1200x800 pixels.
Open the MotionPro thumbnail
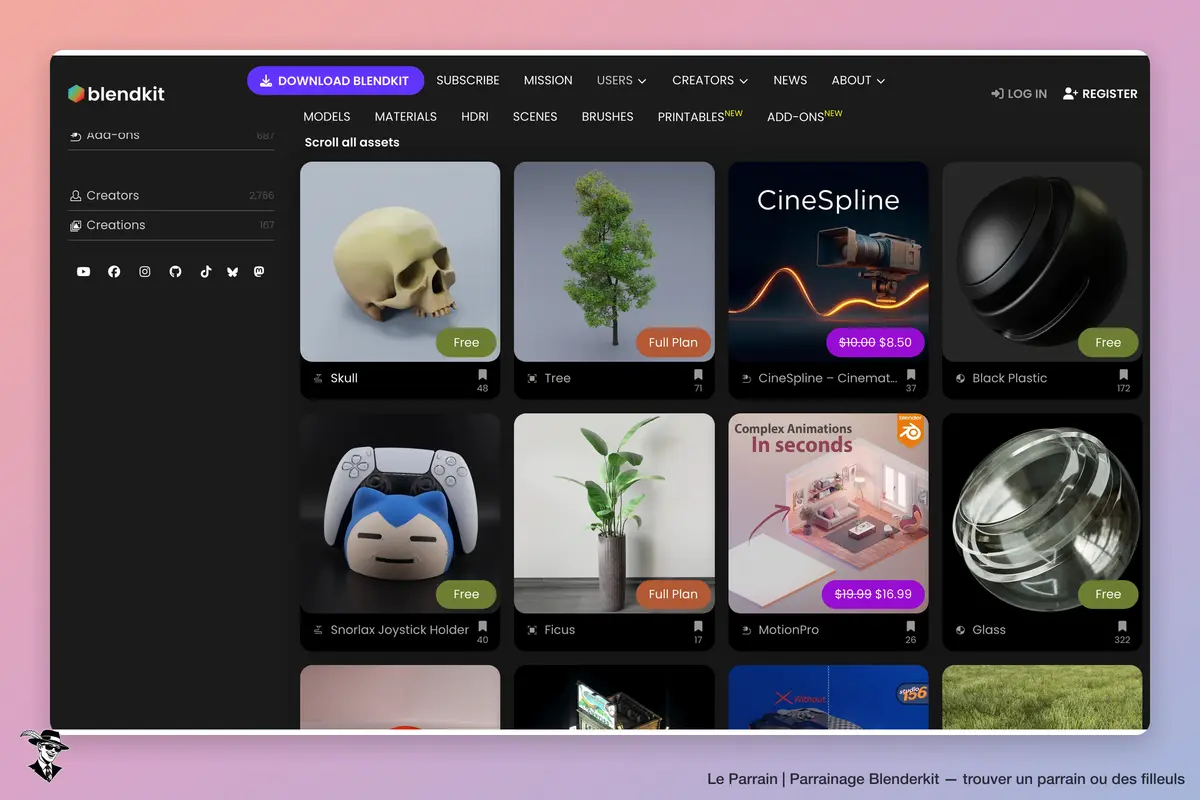point(828,513)
